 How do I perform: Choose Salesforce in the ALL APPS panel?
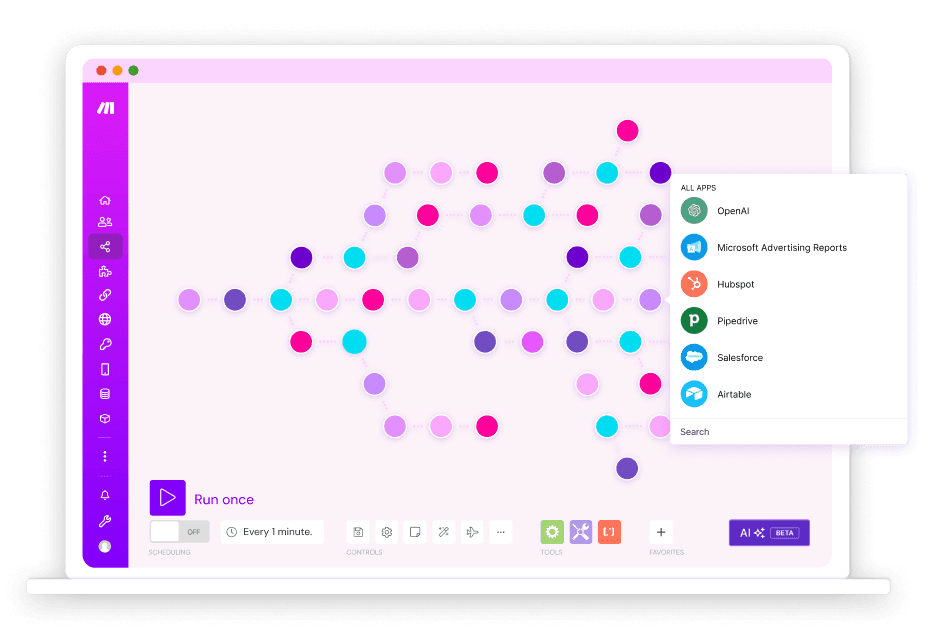click(x=740, y=357)
